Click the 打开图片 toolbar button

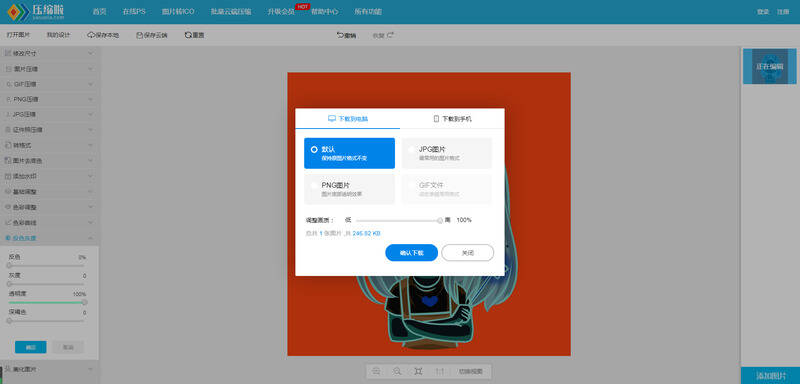point(18,35)
